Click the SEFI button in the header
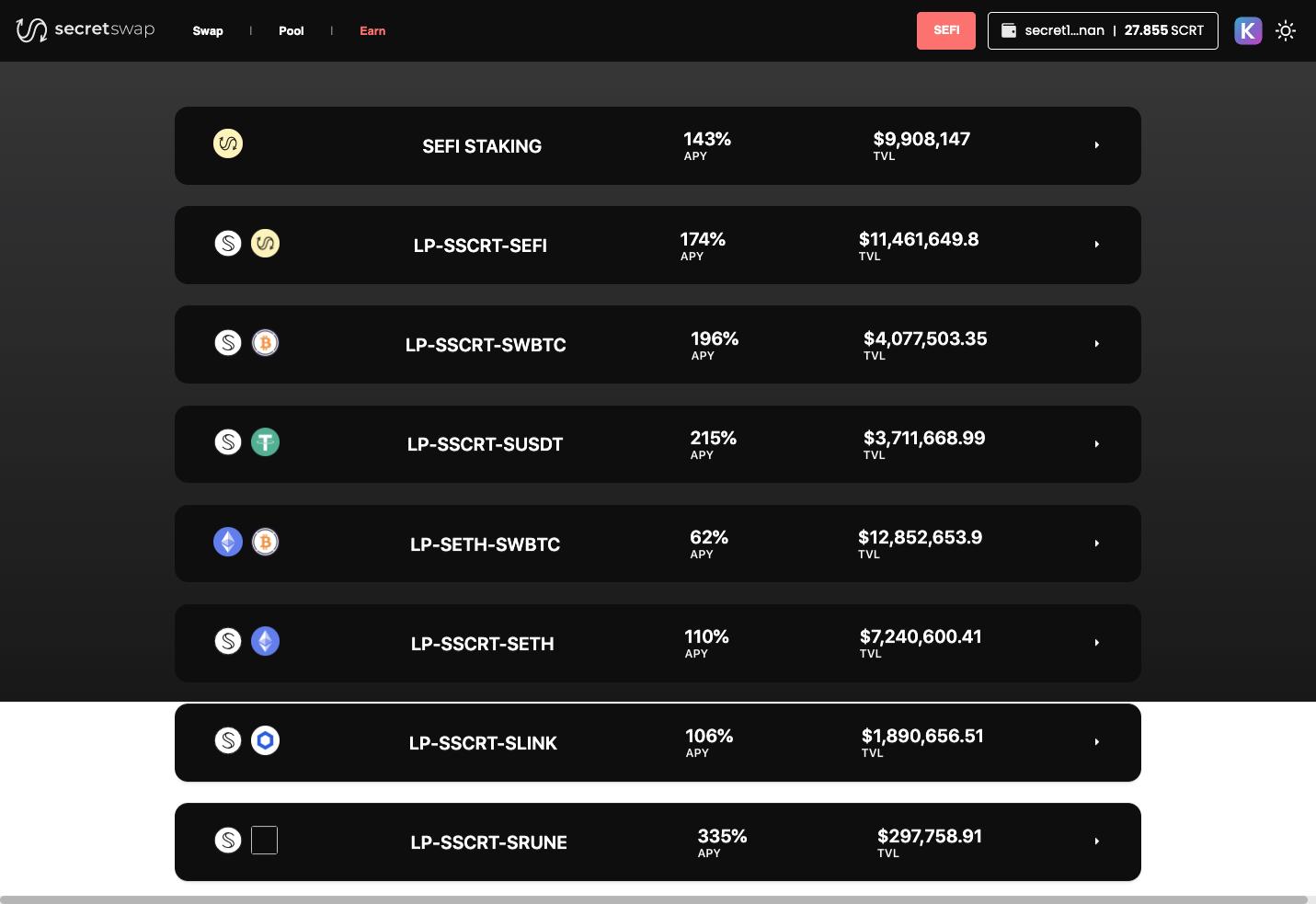Viewport: 1316px width, 904px height. 945,30
